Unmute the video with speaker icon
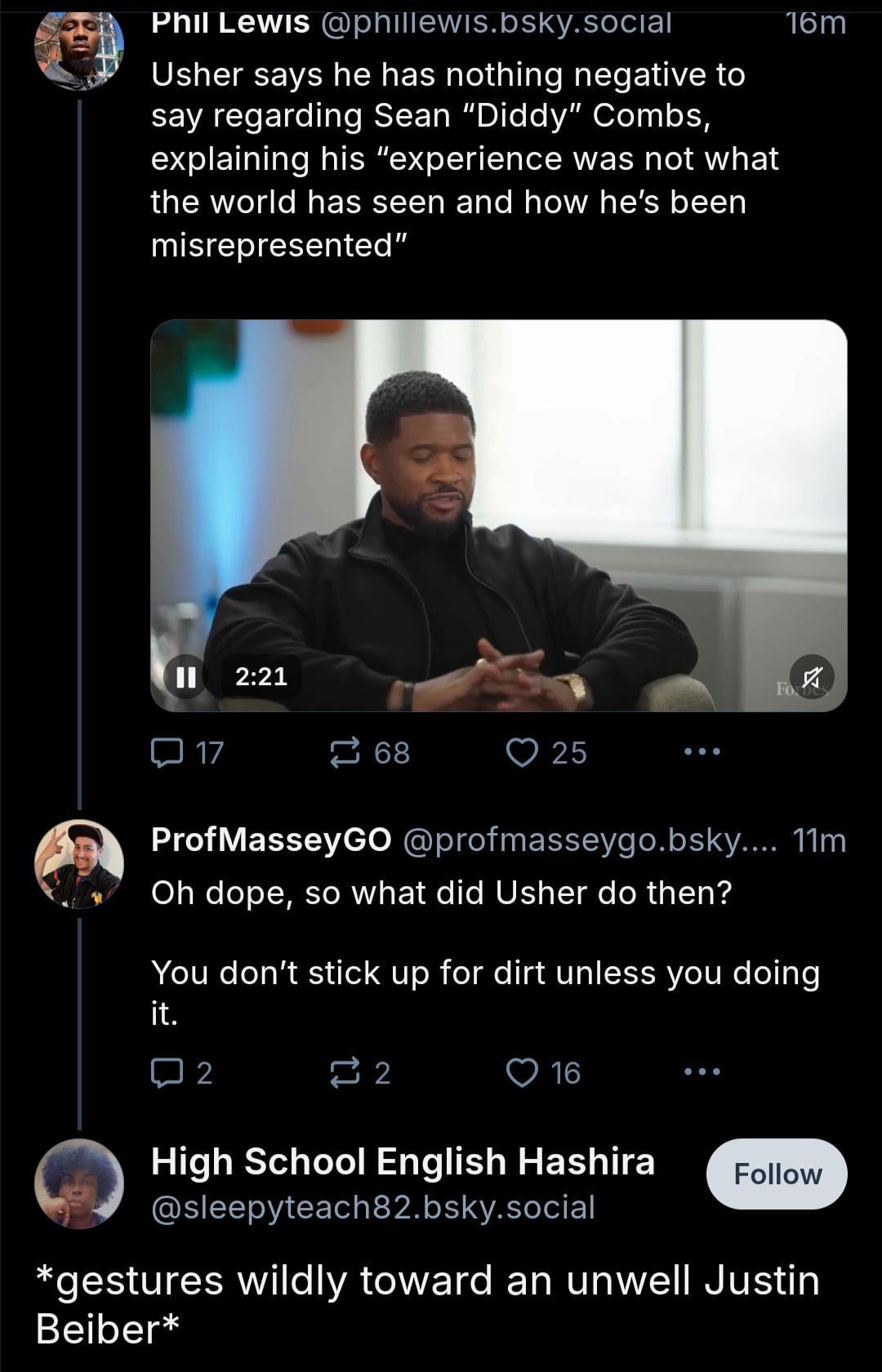The height and width of the screenshot is (1372, 882). 812,677
